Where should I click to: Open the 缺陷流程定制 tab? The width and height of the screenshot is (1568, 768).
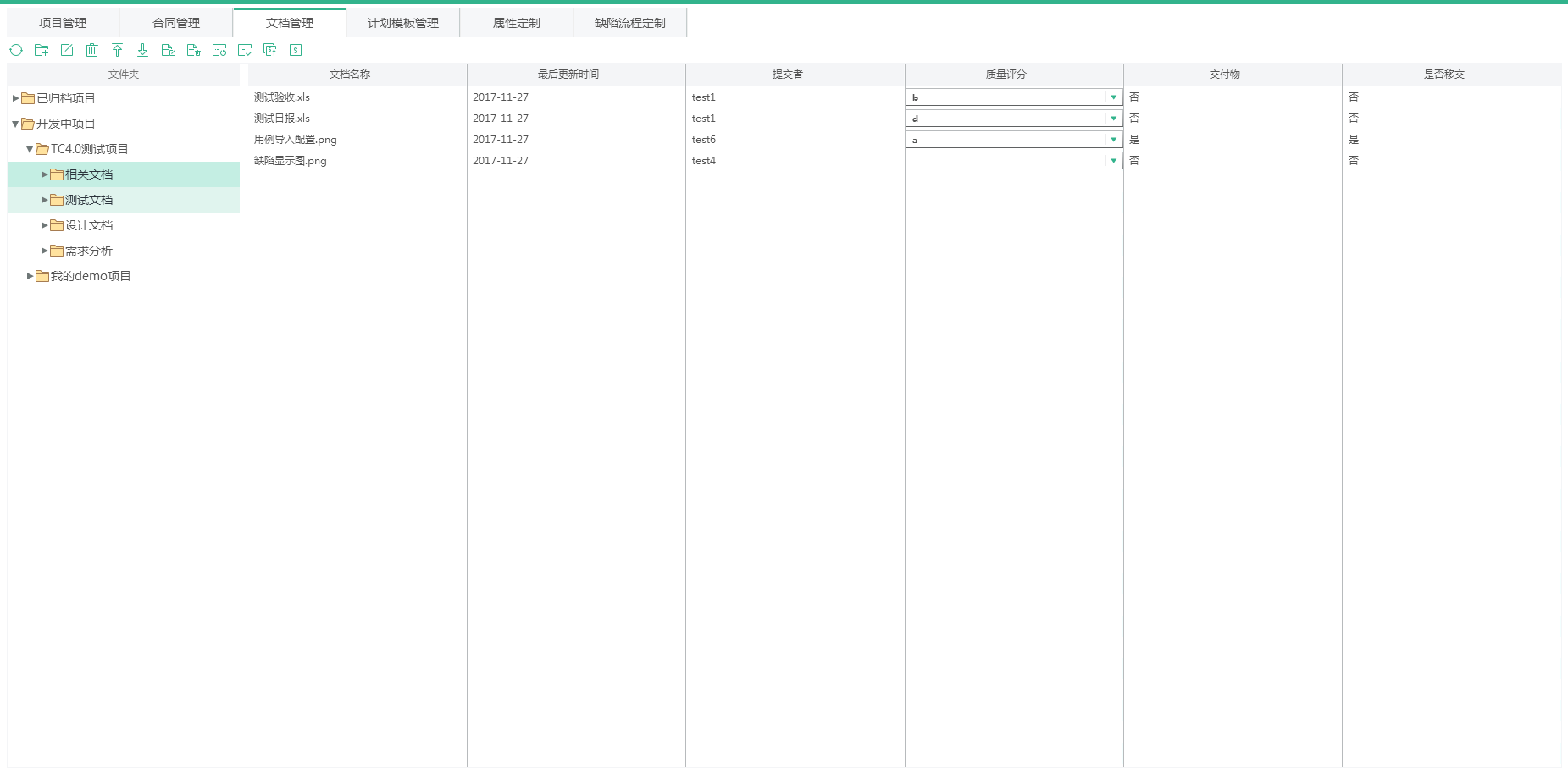630,23
